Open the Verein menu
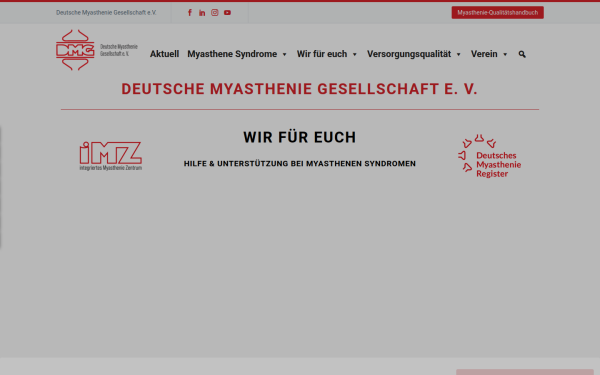 tap(484, 54)
